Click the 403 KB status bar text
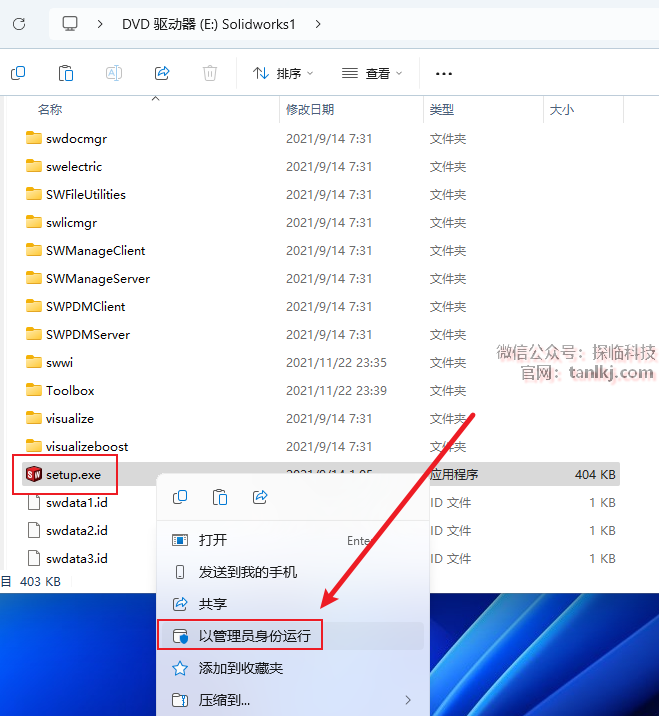Image resolution: width=659 pixels, height=716 pixels. click(40, 581)
